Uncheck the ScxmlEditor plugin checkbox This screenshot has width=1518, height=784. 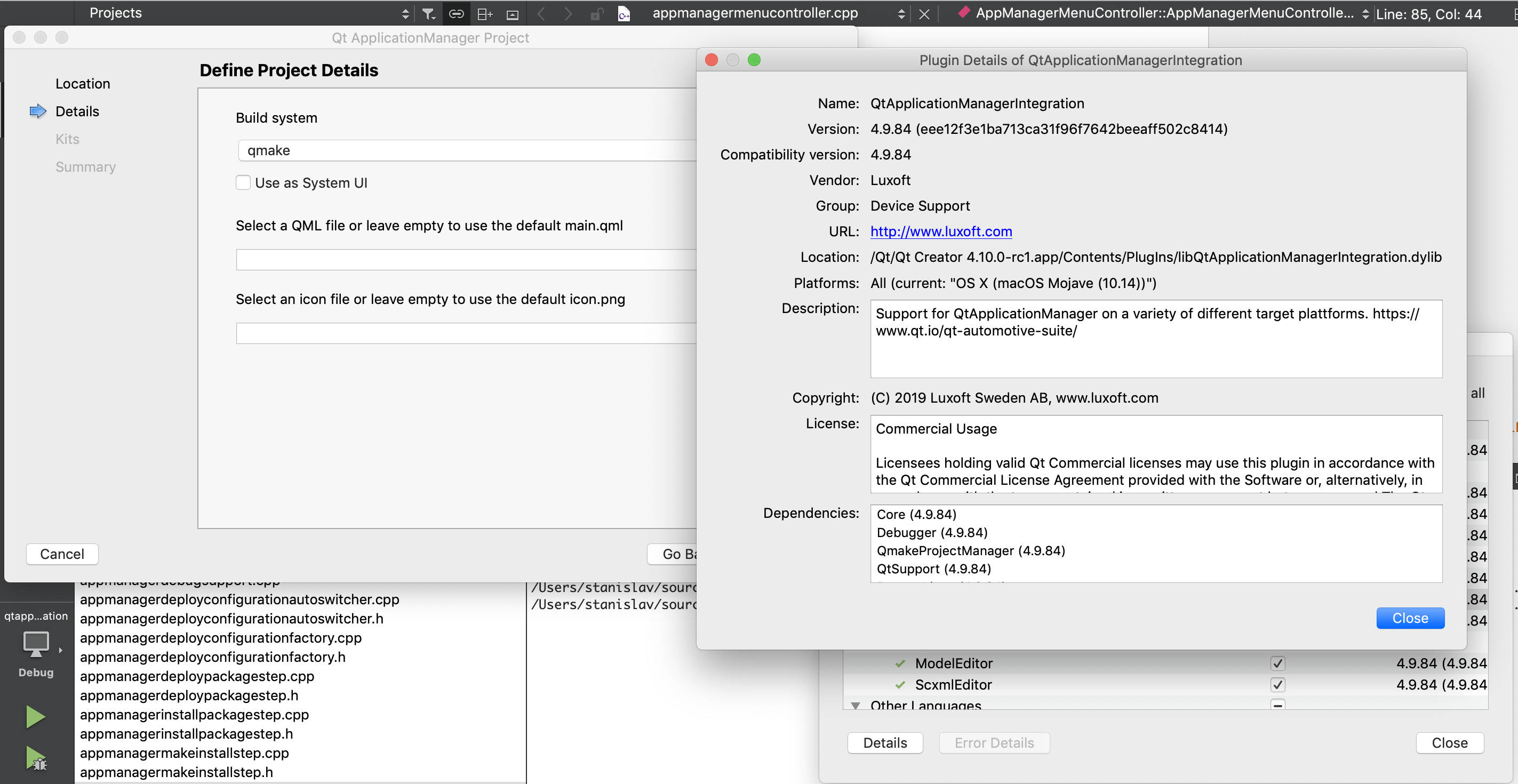tap(1277, 684)
